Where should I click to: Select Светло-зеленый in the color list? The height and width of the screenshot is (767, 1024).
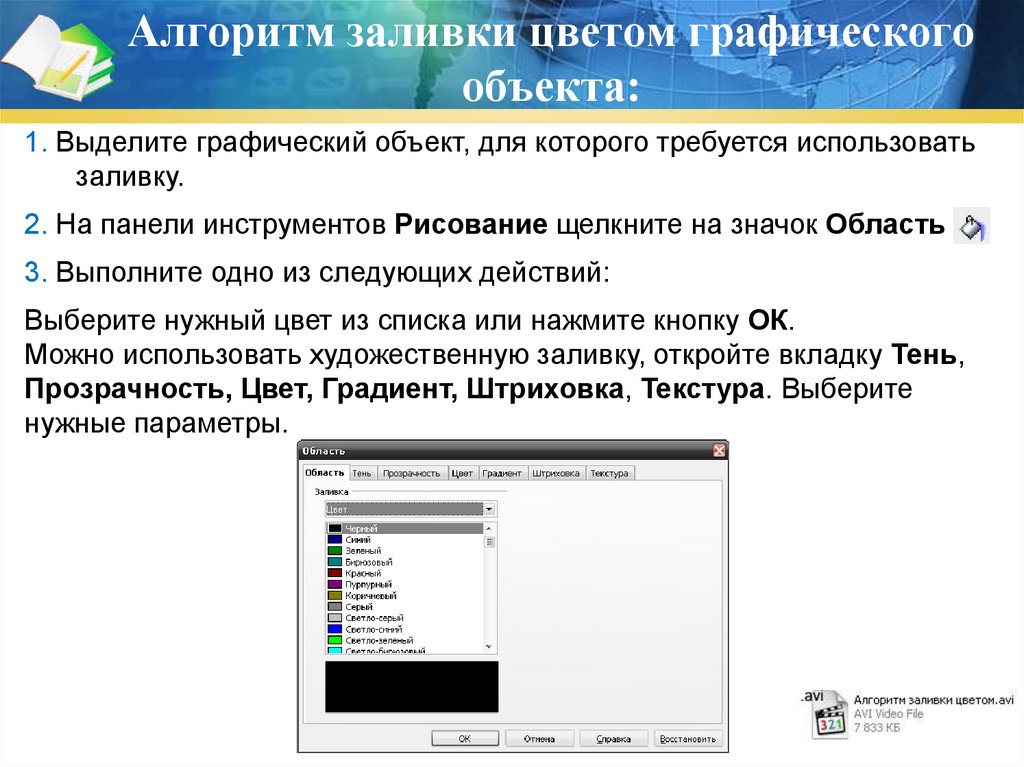[x=404, y=640]
